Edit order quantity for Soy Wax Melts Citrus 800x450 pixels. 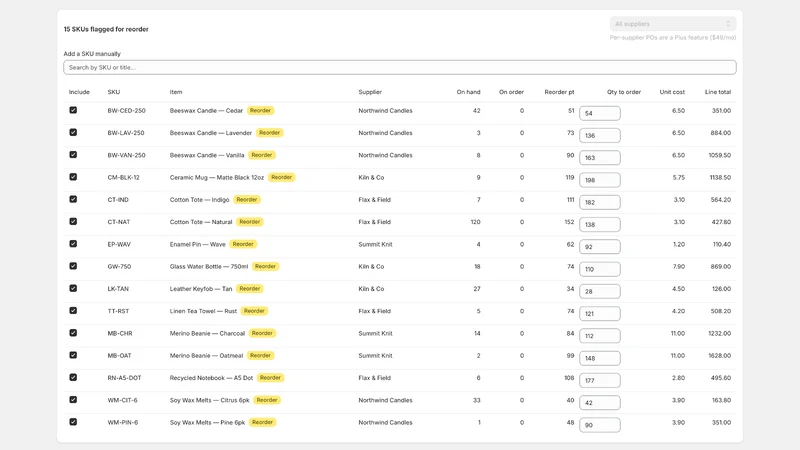coord(599,403)
